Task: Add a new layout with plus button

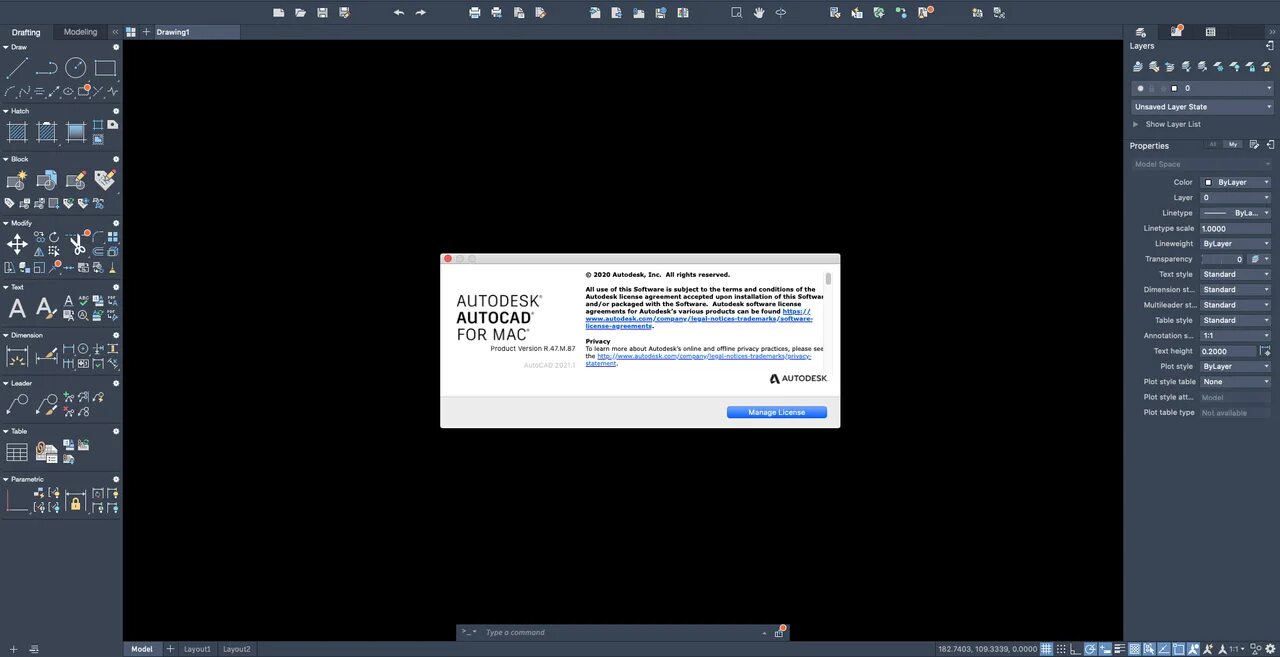Action: click(x=170, y=649)
